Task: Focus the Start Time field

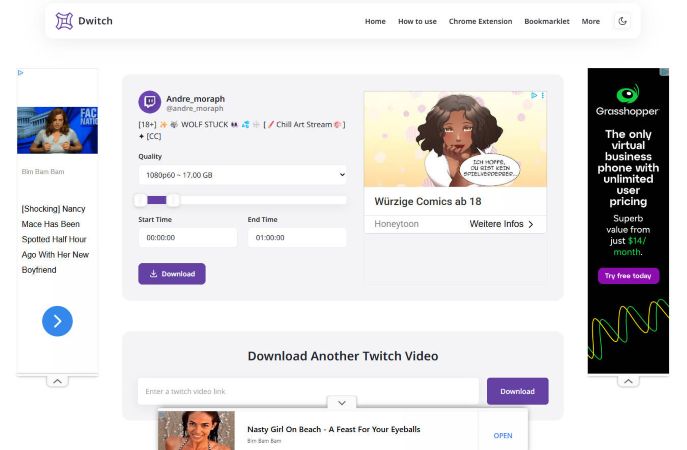Action: [x=188, y=237]
